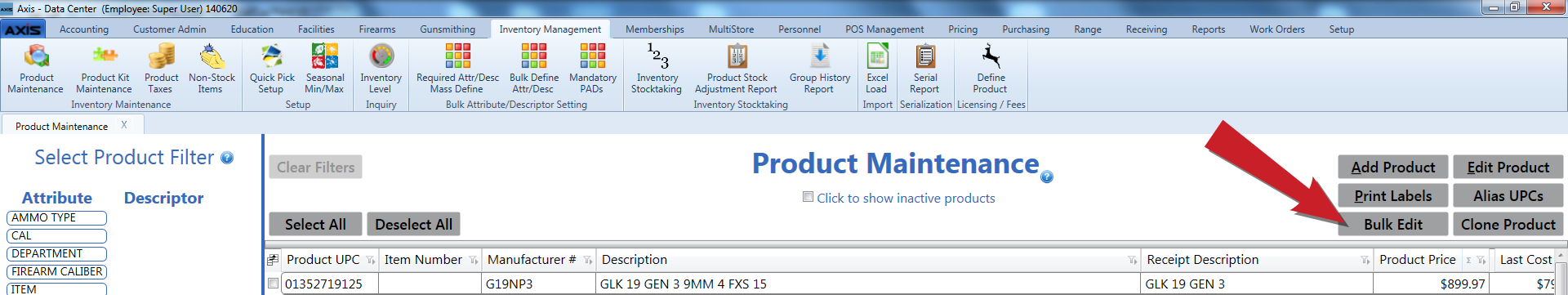Open filter on Description column
The width and height of the screenshot is (1568, 295).
click(x=1132, y=261)
